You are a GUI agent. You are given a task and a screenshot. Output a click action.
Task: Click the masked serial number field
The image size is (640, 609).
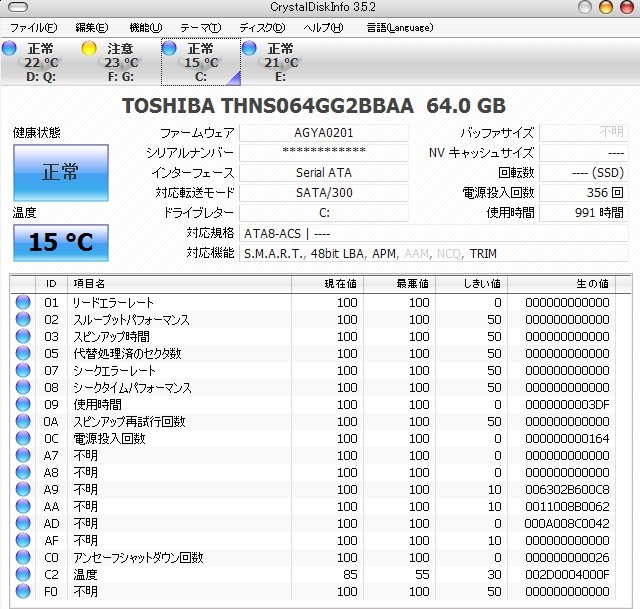click(x=324, y=153)
